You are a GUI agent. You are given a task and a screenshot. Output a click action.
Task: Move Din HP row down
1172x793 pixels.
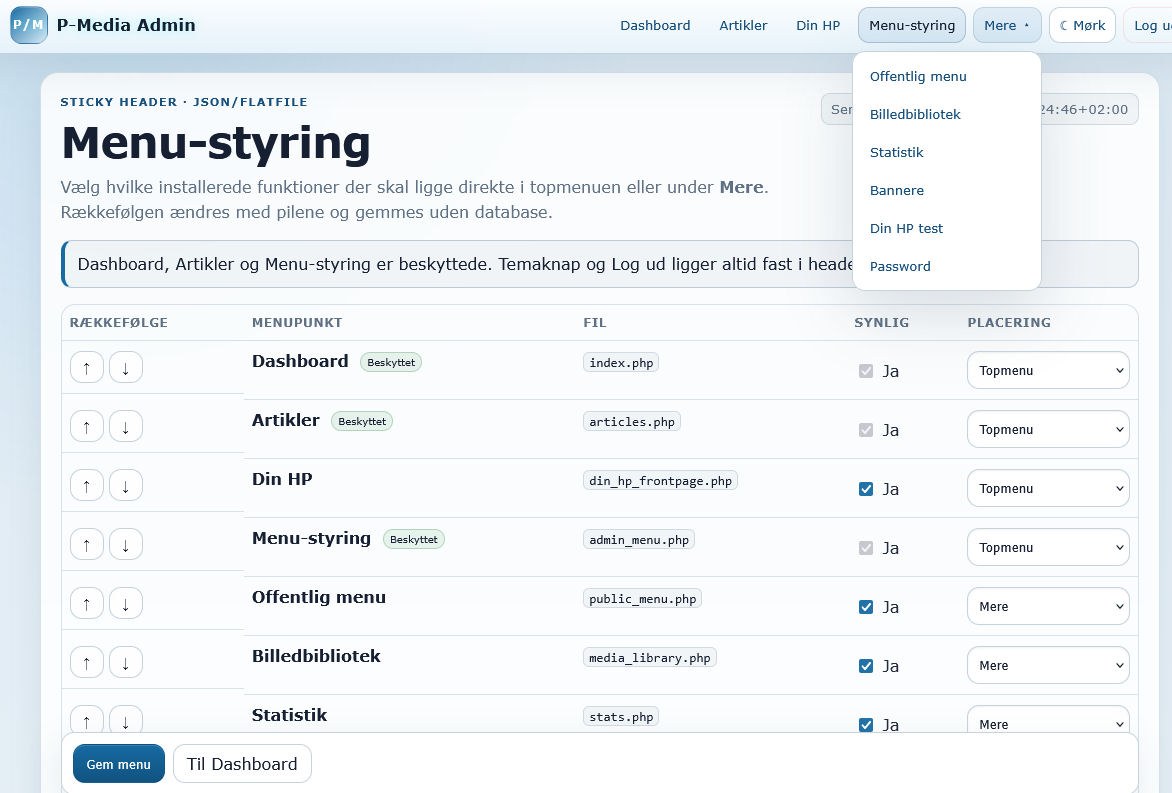[126, 486]
